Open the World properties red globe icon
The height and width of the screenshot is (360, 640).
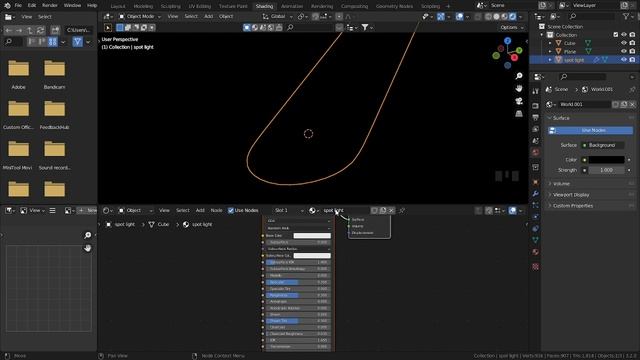pyautogui.click(x=536, y=152)
